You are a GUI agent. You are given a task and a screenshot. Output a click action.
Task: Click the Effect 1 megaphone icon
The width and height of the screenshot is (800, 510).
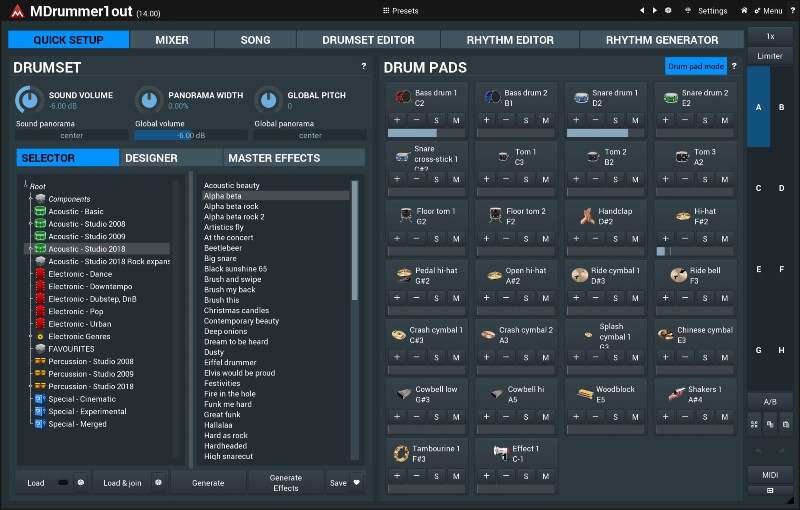[x=501, y=452]
